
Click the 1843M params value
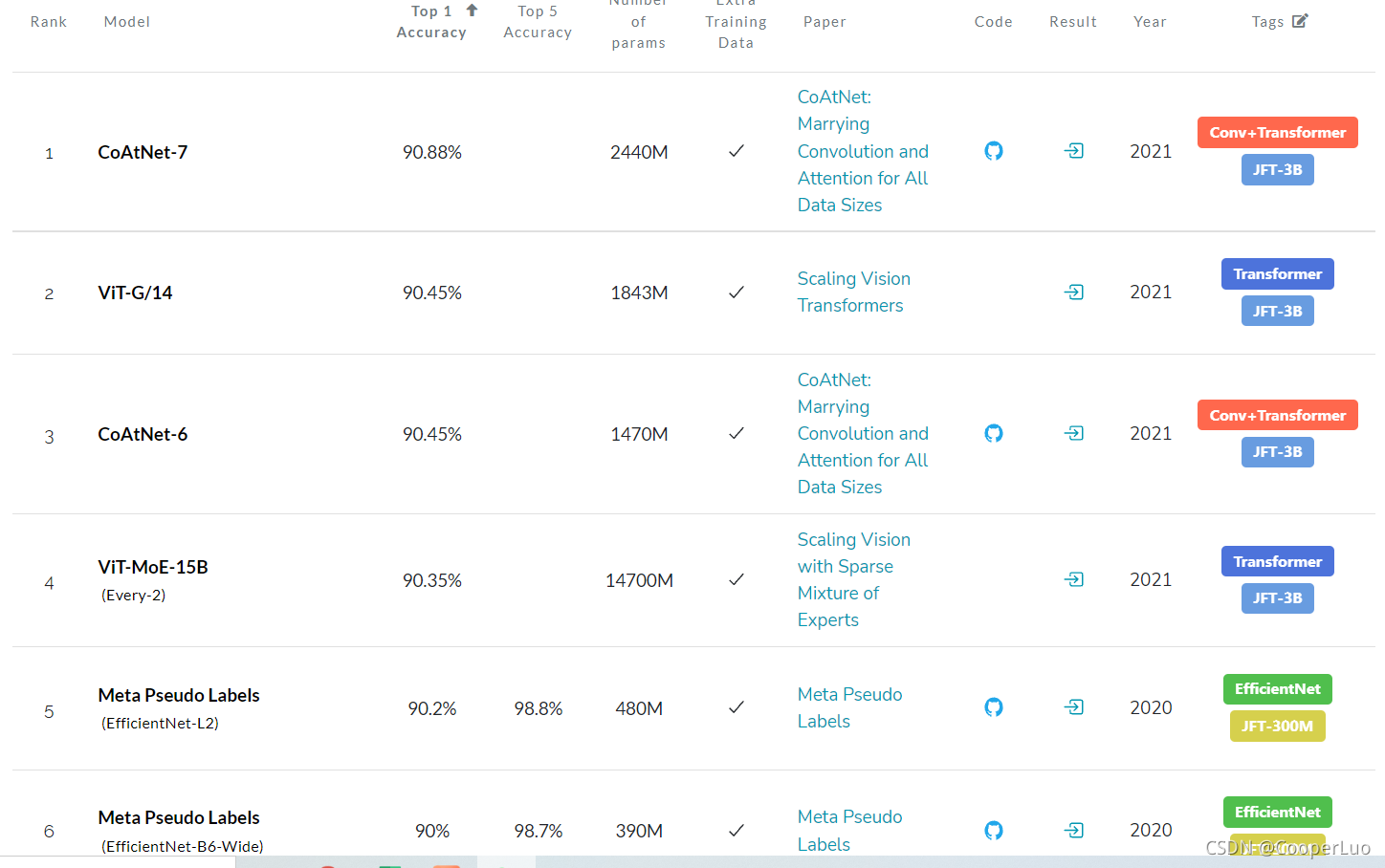click(x=639, y=293)
